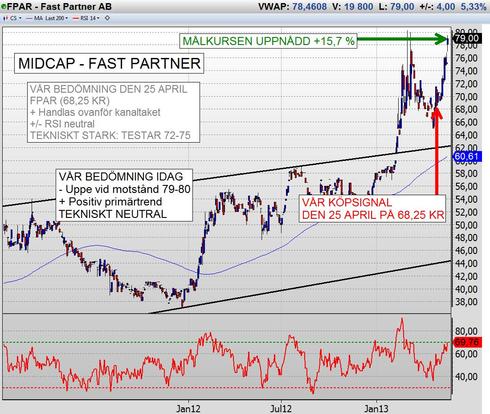Click the + Positiv primärtrend line
Viewport: 490px width, 414px height.
(x=110, y=202)
